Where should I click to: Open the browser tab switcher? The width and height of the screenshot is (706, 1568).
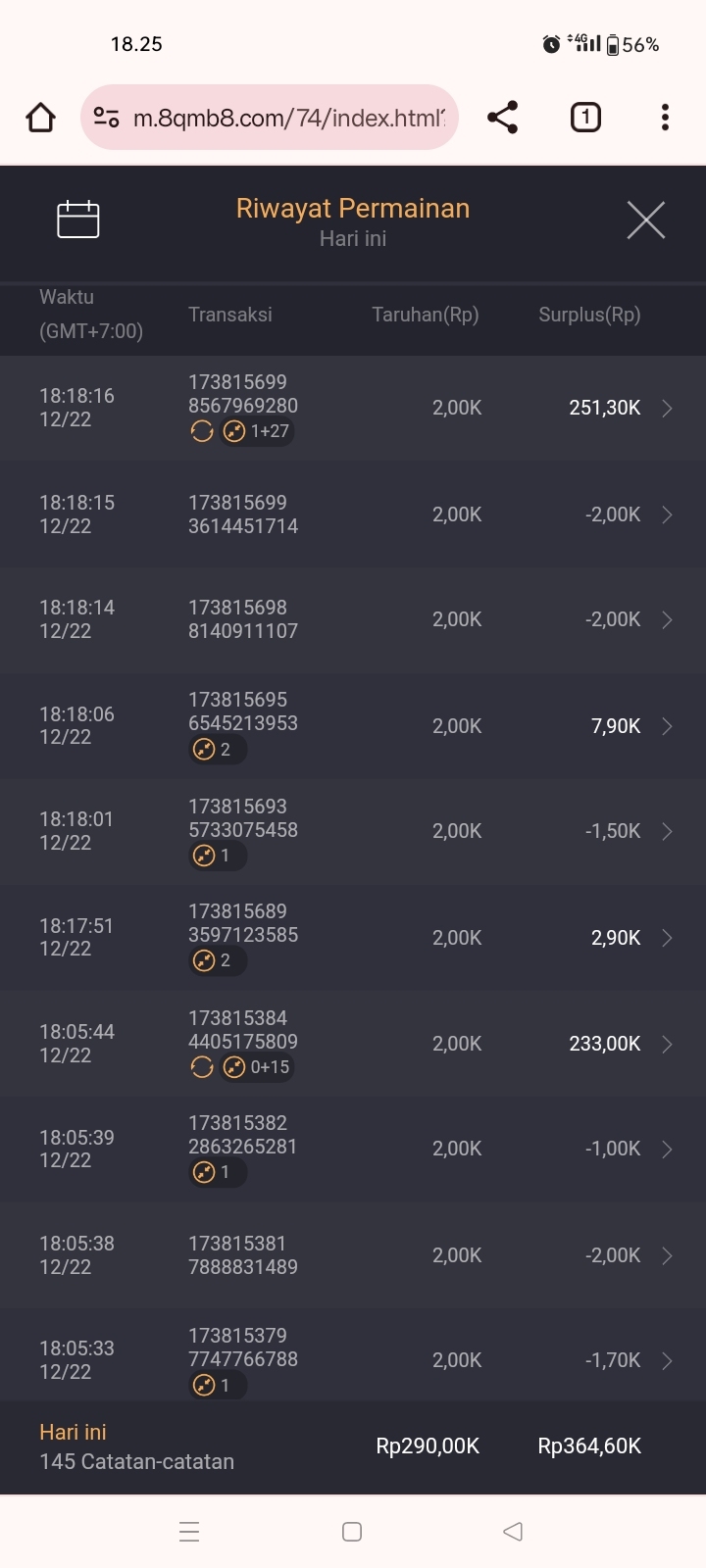[585, 118]
